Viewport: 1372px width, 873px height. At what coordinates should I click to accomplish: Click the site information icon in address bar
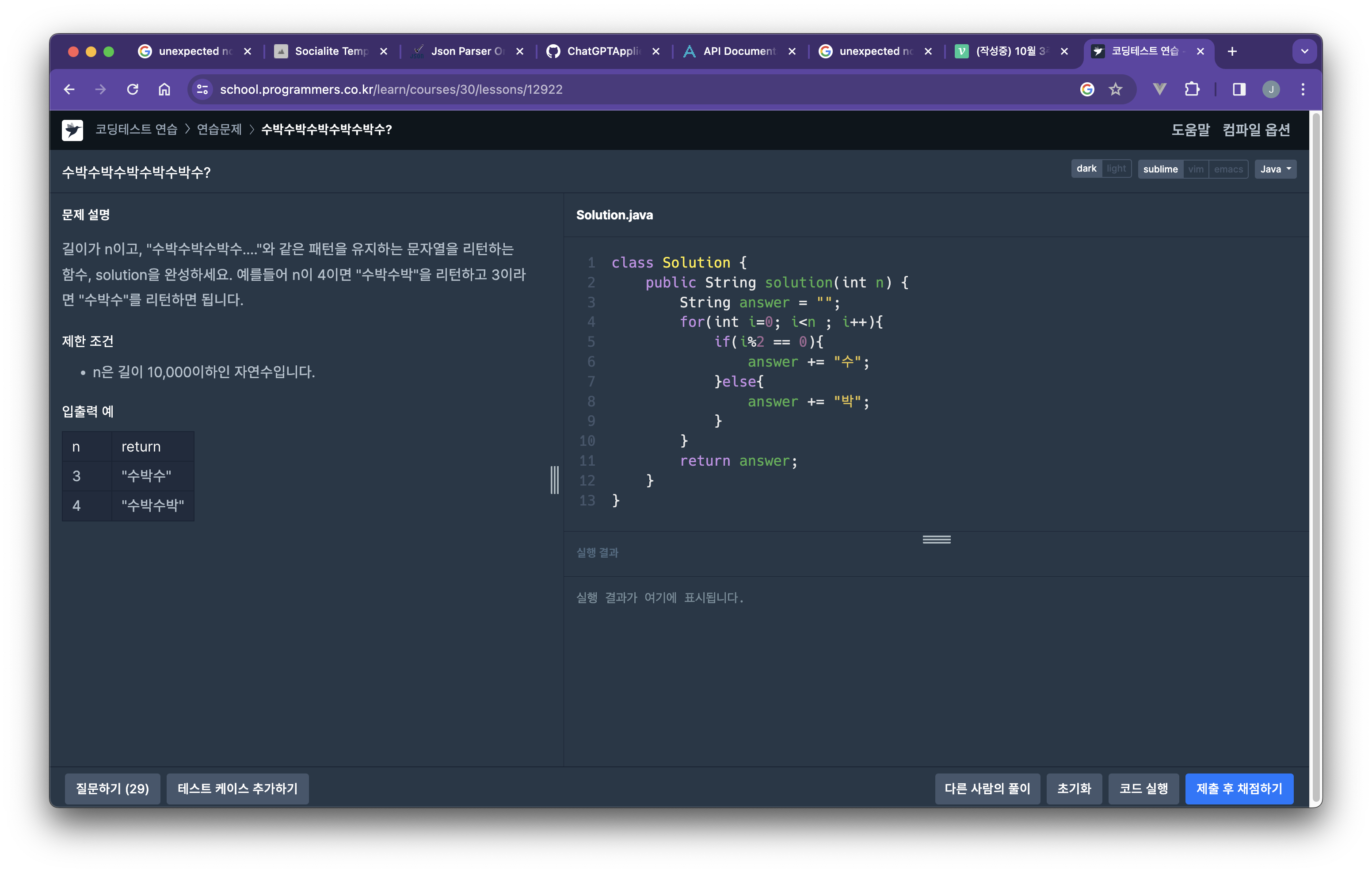tap(202, 89)
